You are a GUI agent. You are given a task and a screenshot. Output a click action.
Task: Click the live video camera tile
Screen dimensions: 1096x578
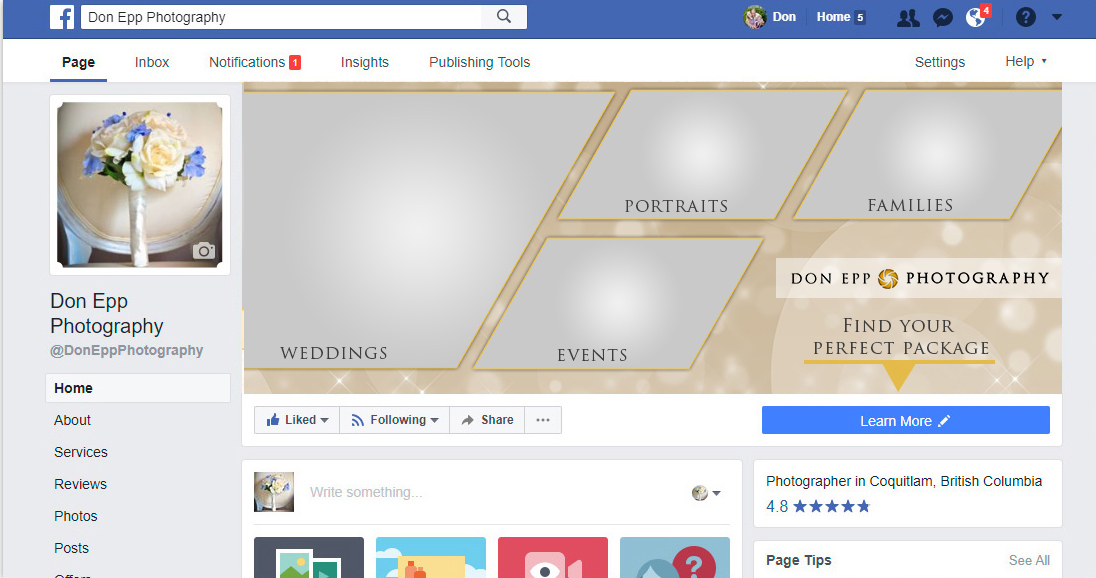tap(553, 558)
